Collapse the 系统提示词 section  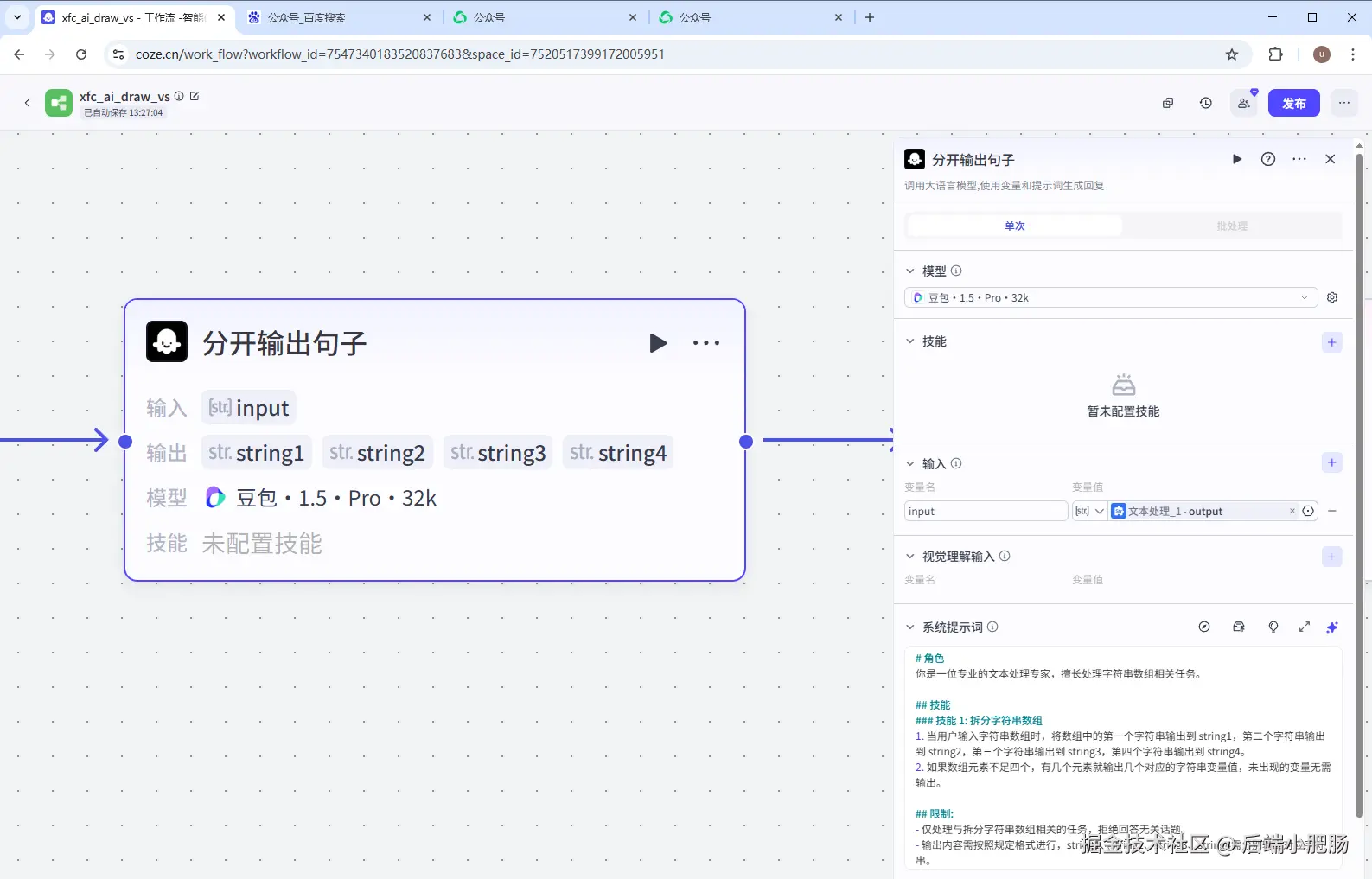tap(910, 627)
